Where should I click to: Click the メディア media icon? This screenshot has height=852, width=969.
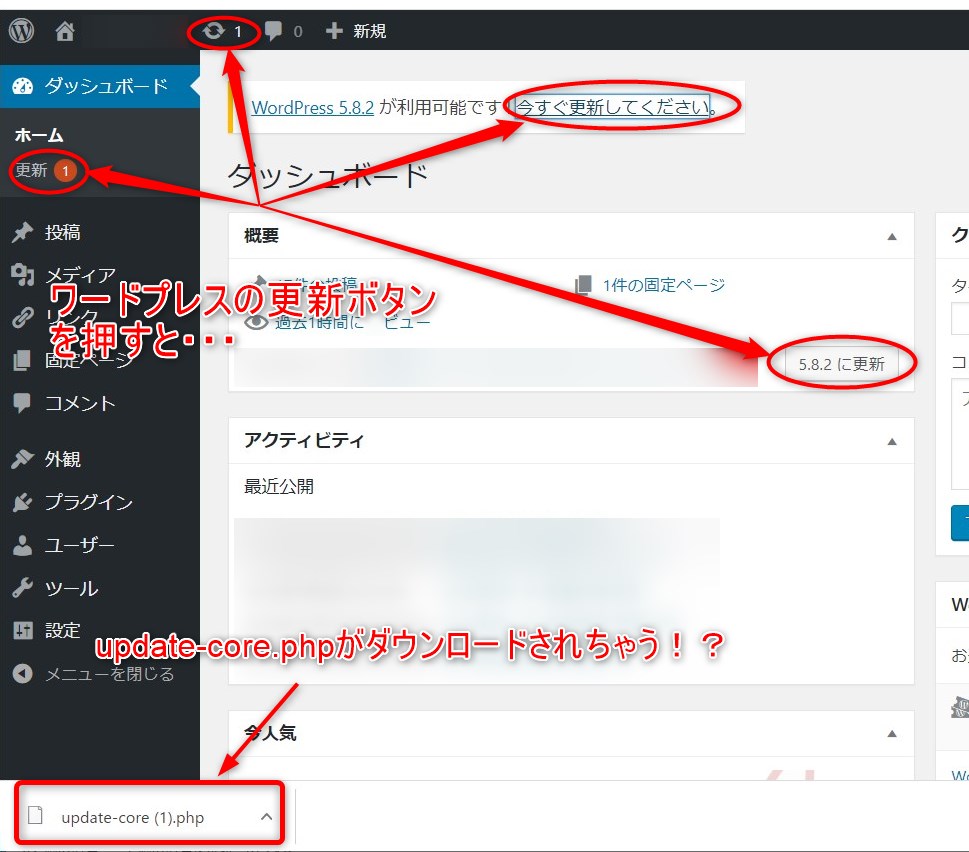click(22, 274)
